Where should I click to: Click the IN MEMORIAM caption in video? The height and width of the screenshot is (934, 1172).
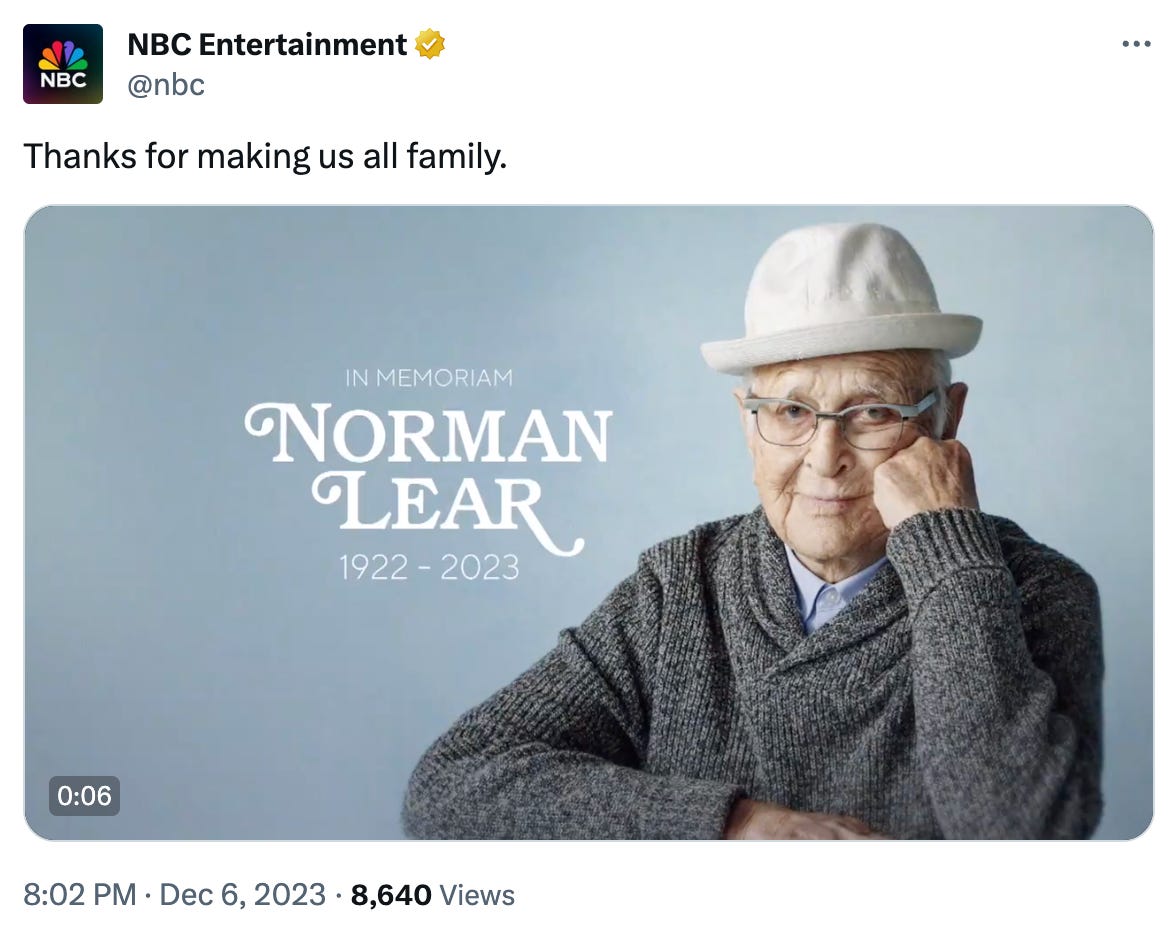coord(428,378)
